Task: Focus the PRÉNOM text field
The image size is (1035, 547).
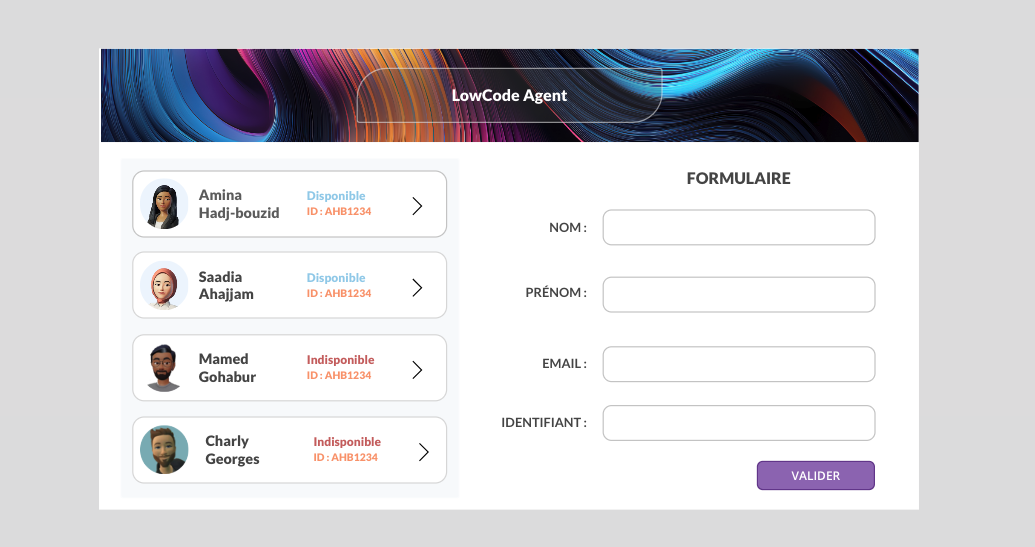Action: point(738,294)
